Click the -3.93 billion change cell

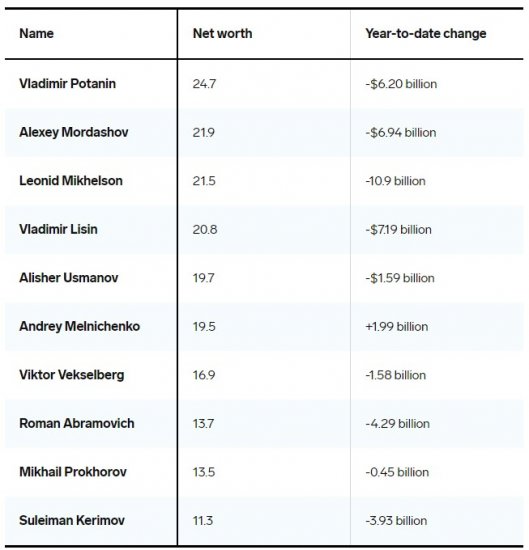tap(396, 521)
